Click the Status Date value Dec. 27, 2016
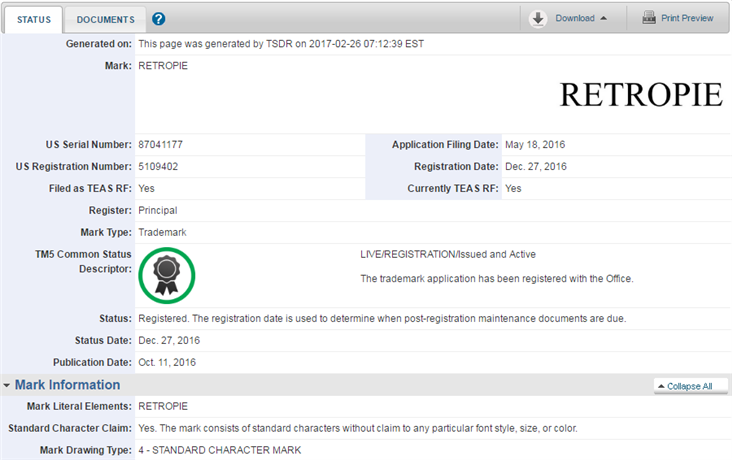Screen dimensions: 732x460 tap(169, 340)
